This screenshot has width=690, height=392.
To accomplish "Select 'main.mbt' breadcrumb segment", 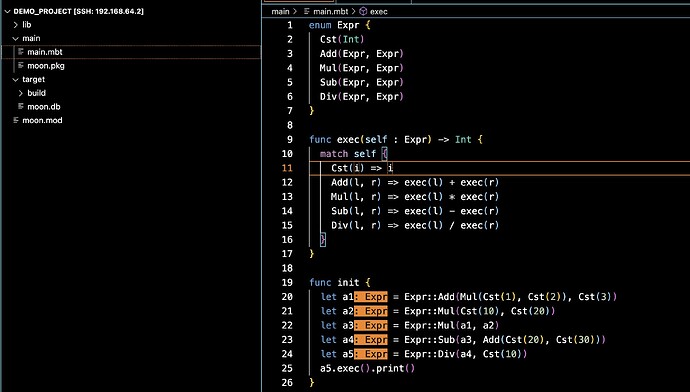I will [330, 11].
